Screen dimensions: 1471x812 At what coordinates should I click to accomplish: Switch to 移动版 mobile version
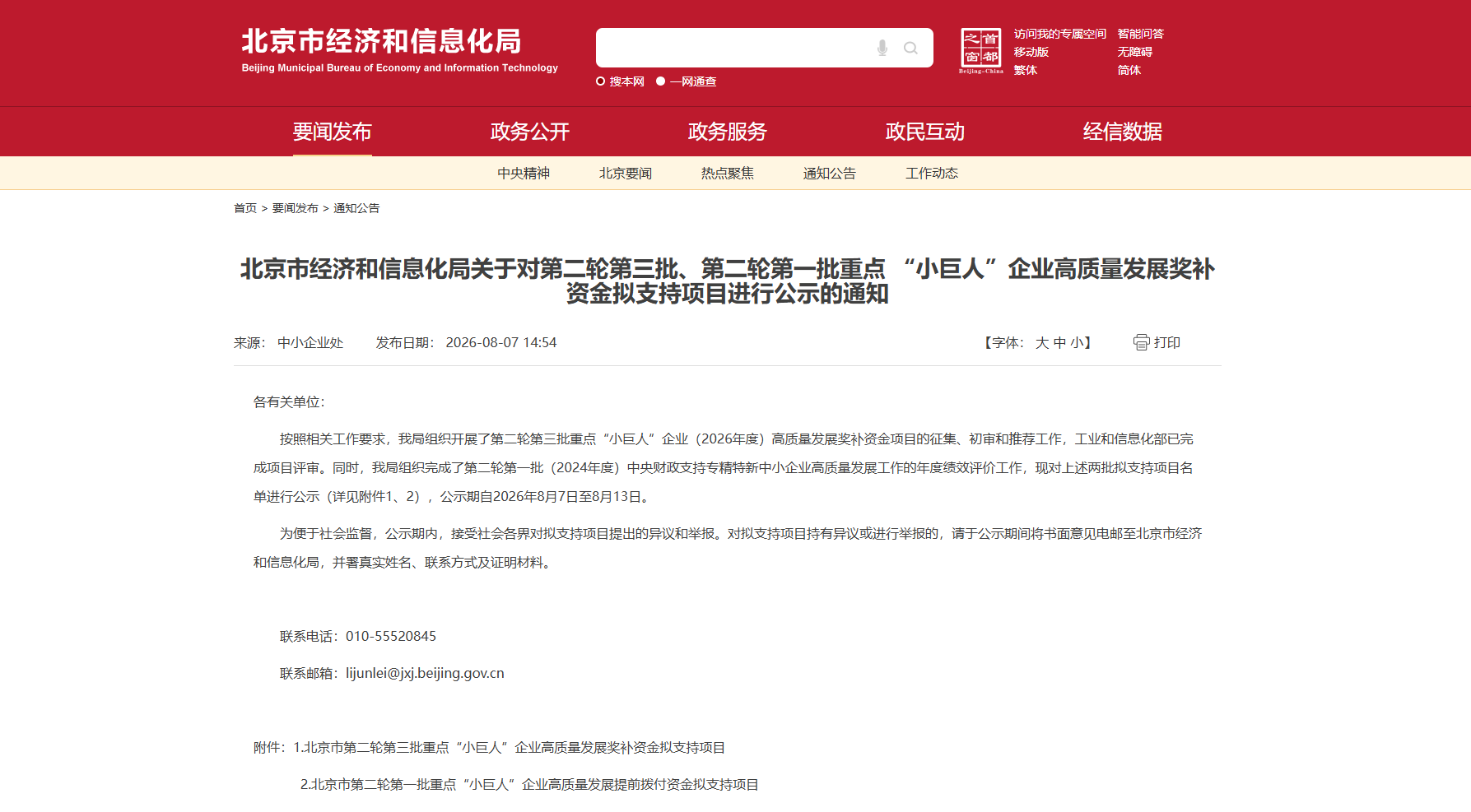[x=1031, y=52]
